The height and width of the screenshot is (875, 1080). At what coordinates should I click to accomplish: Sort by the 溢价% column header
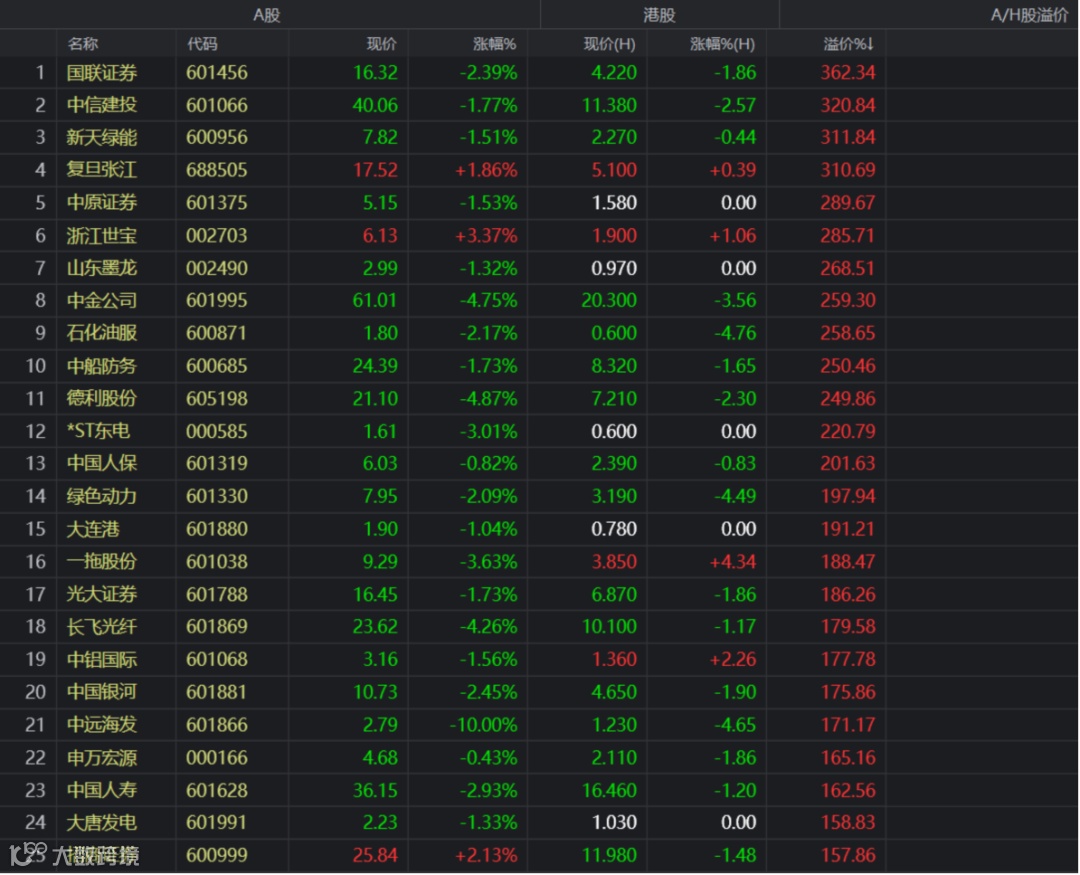click(848, 44)
